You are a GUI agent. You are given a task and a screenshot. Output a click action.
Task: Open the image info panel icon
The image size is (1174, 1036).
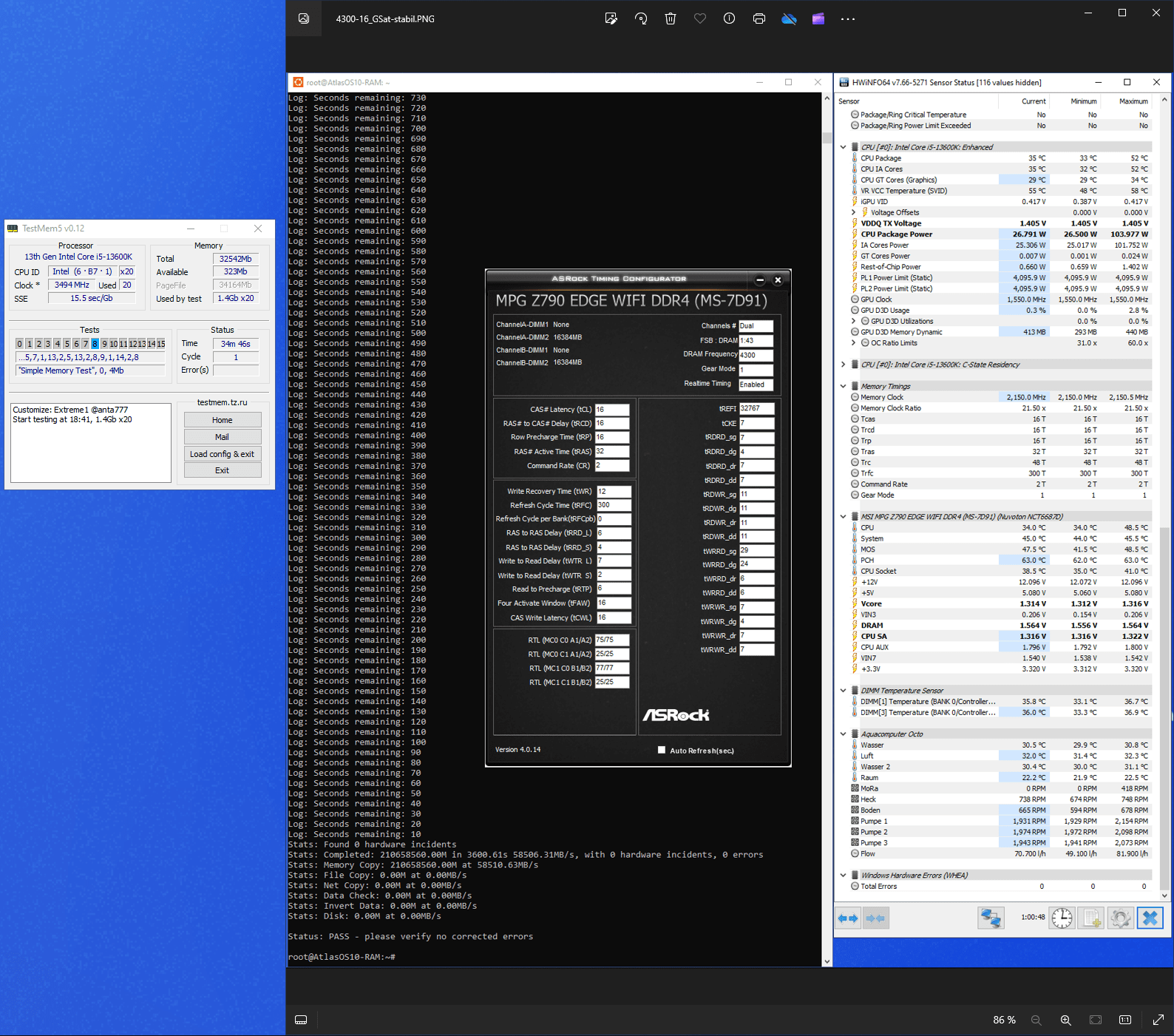730,18
